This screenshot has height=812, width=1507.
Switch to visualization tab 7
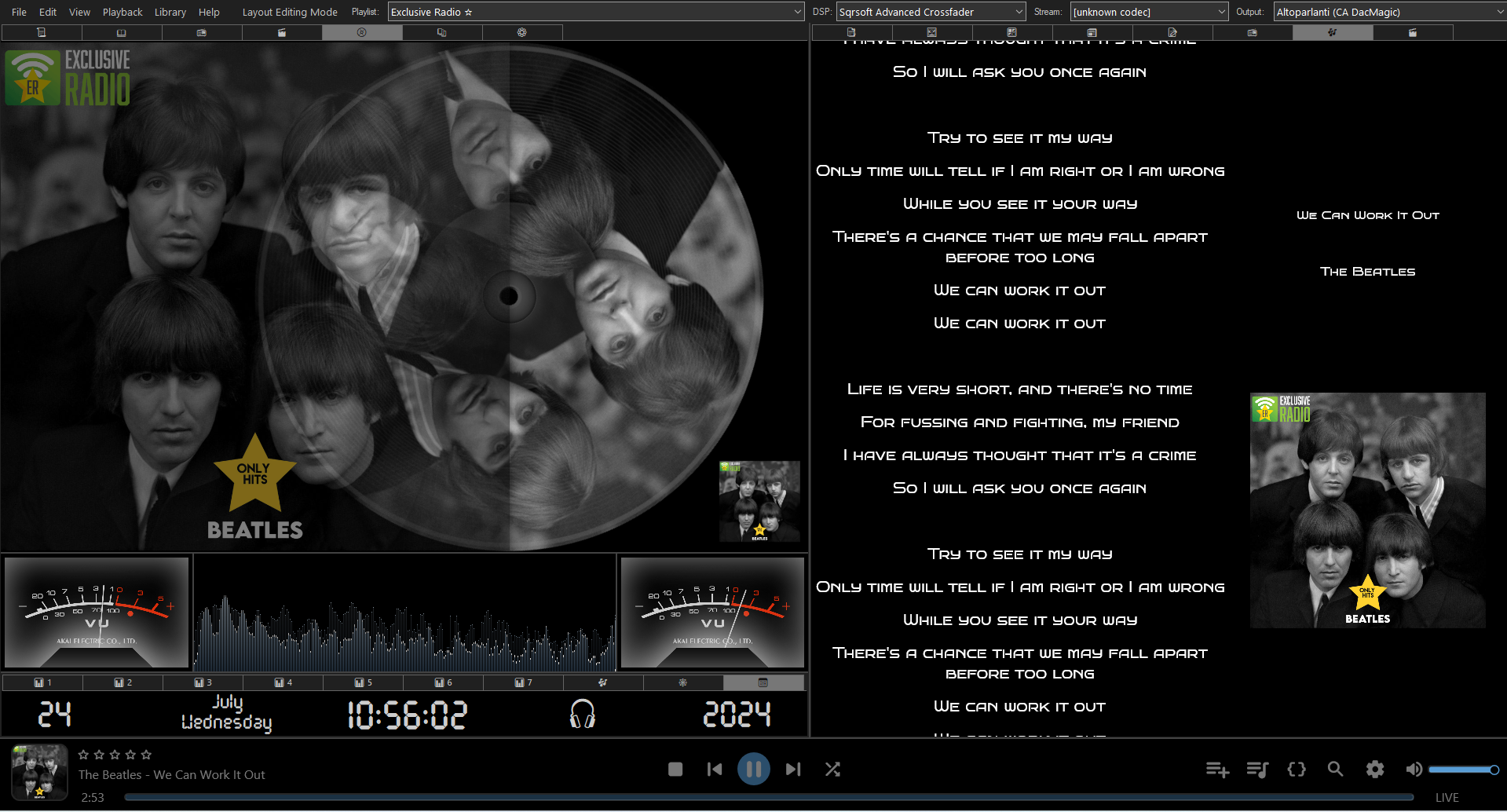[523, 682]
